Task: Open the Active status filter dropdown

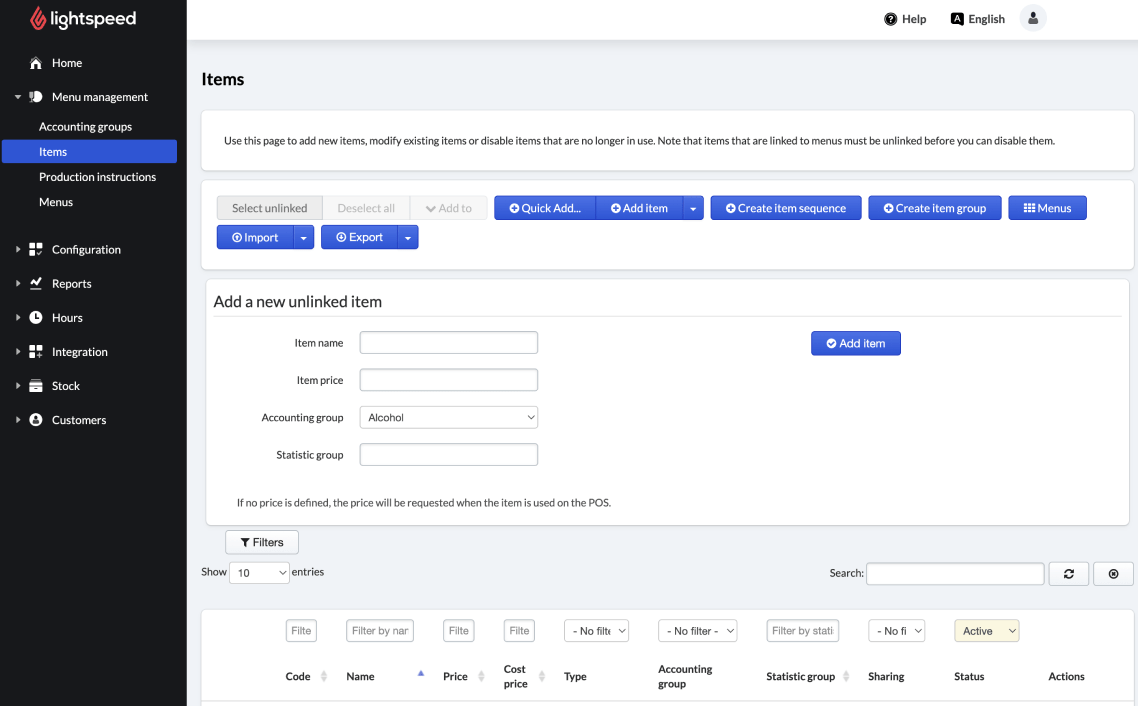Action: (986, 631)
